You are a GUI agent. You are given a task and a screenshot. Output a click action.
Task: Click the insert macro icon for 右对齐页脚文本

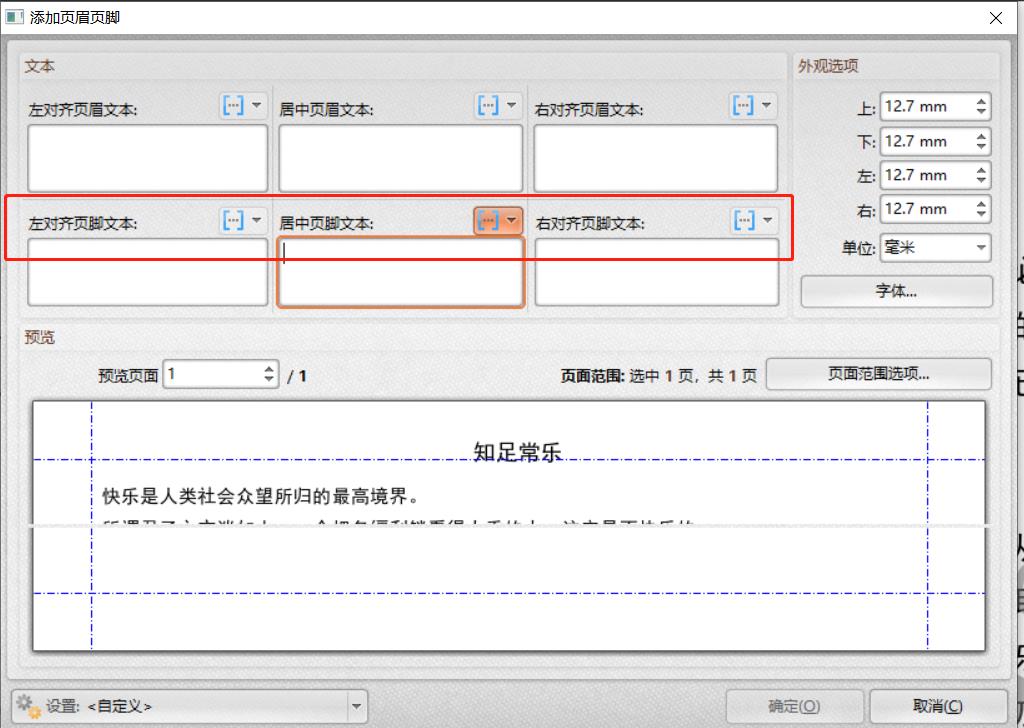(744, 221)
